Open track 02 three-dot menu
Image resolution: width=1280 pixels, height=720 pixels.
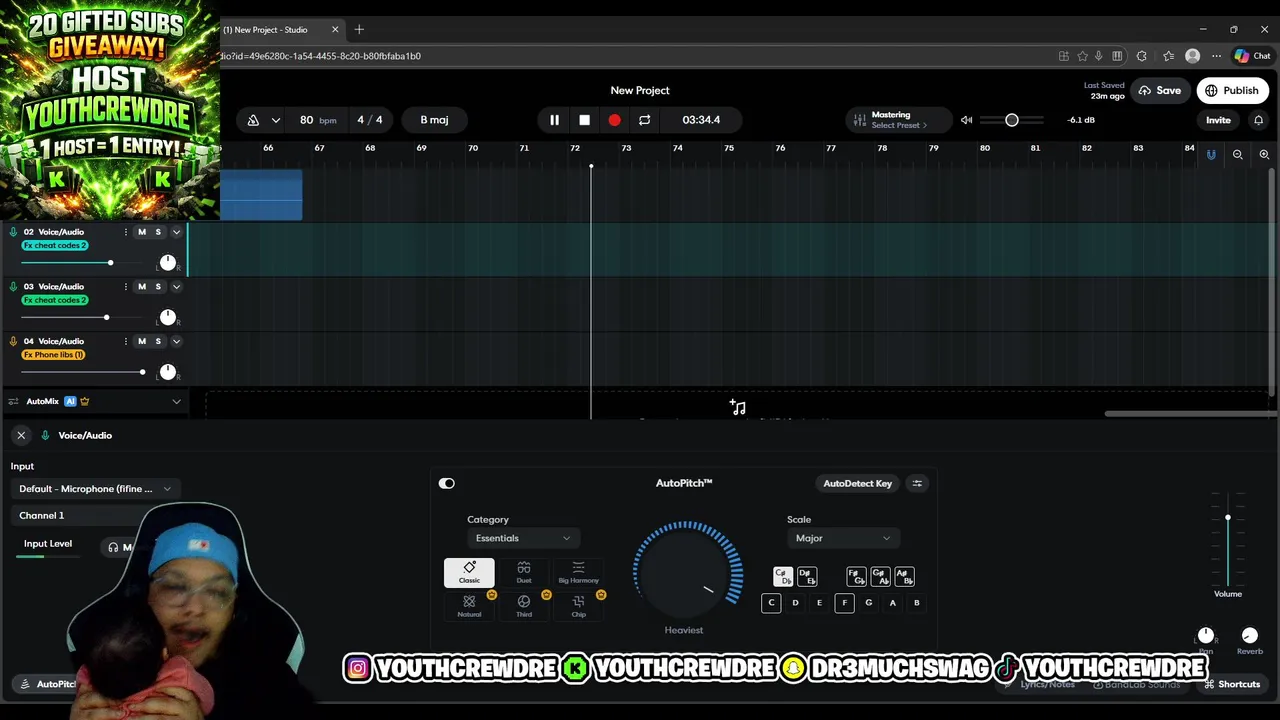(x=125, y=232)
